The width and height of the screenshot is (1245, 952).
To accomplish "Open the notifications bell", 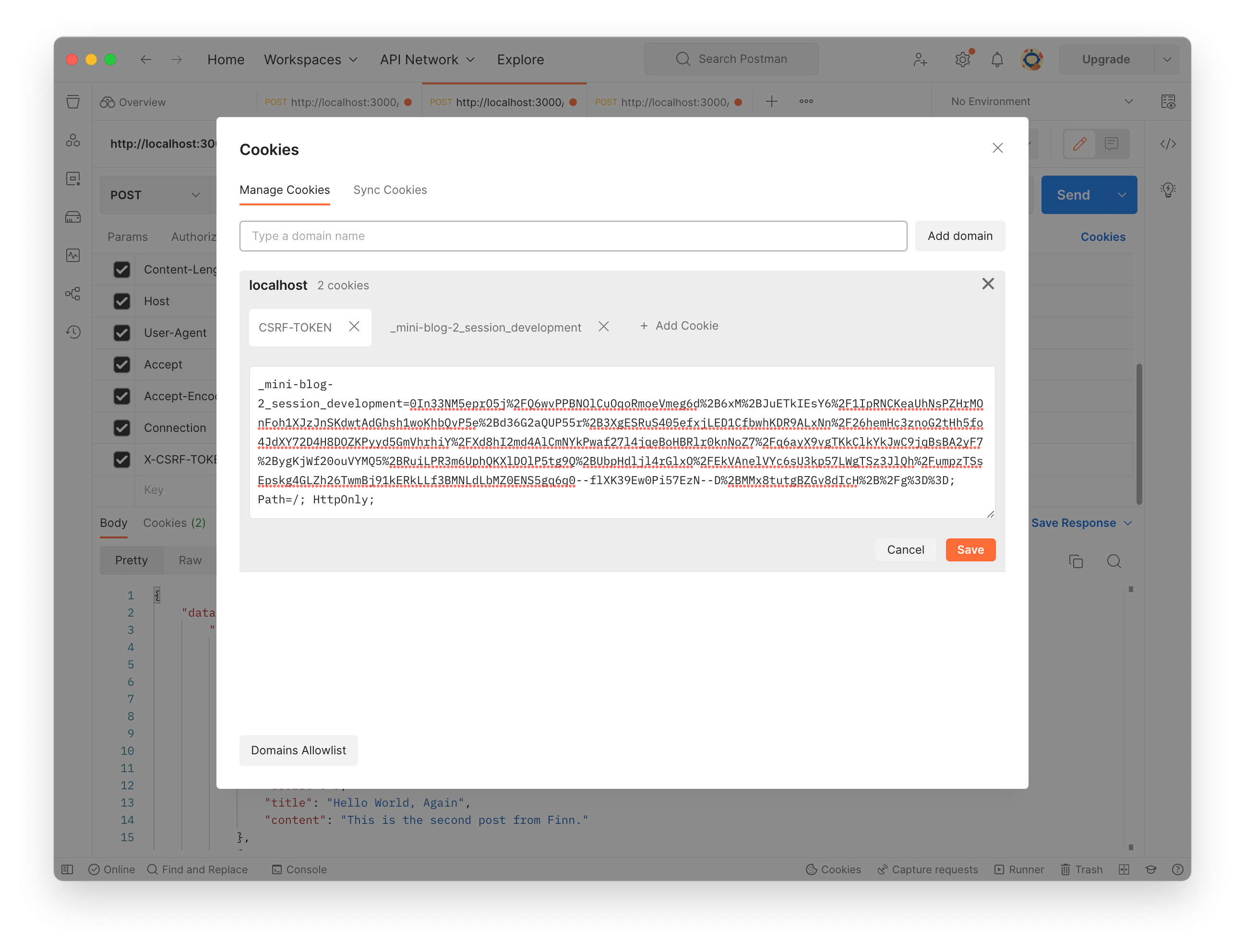I will click(997, 59).
